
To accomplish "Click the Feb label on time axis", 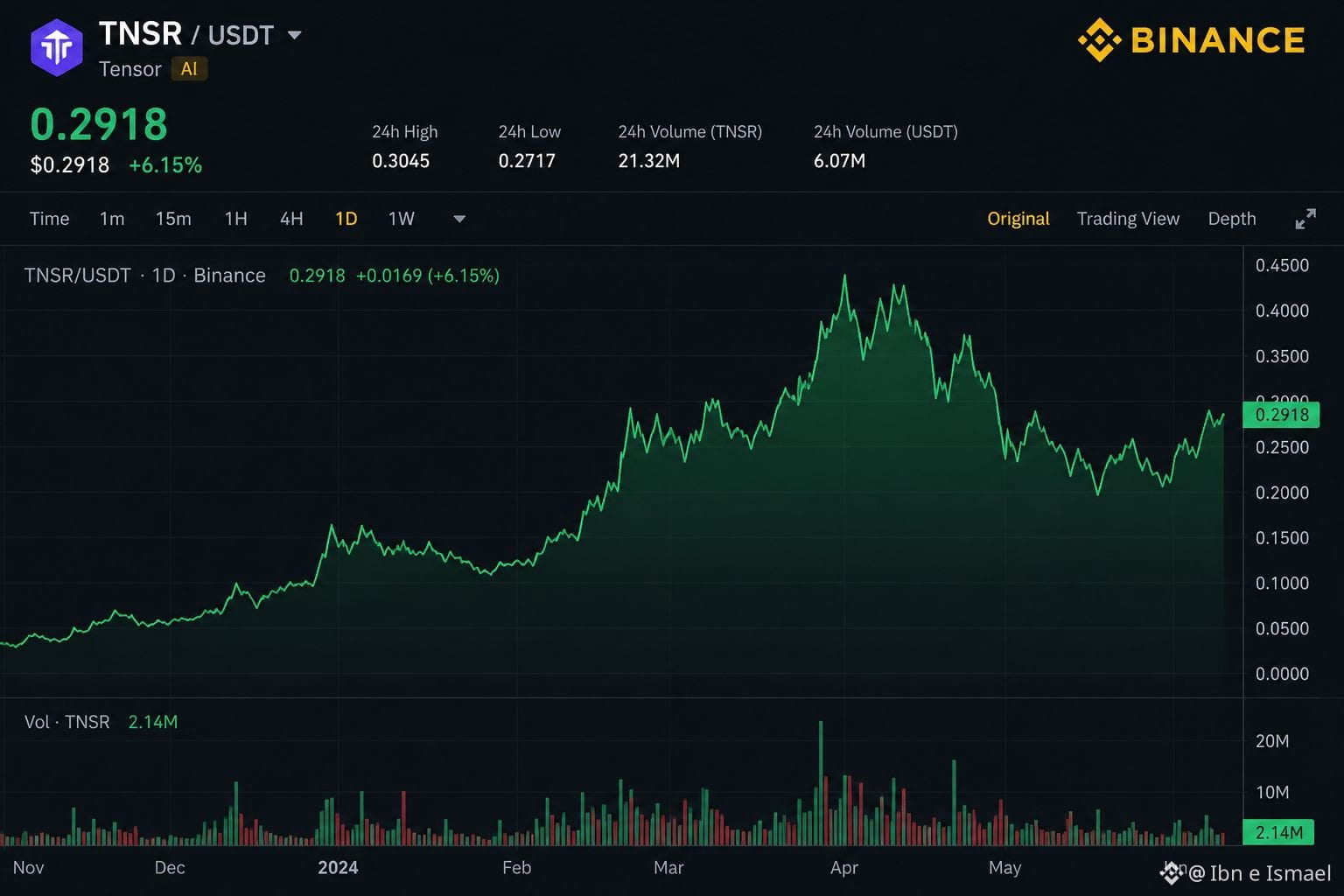I will [x=516, y=868].
